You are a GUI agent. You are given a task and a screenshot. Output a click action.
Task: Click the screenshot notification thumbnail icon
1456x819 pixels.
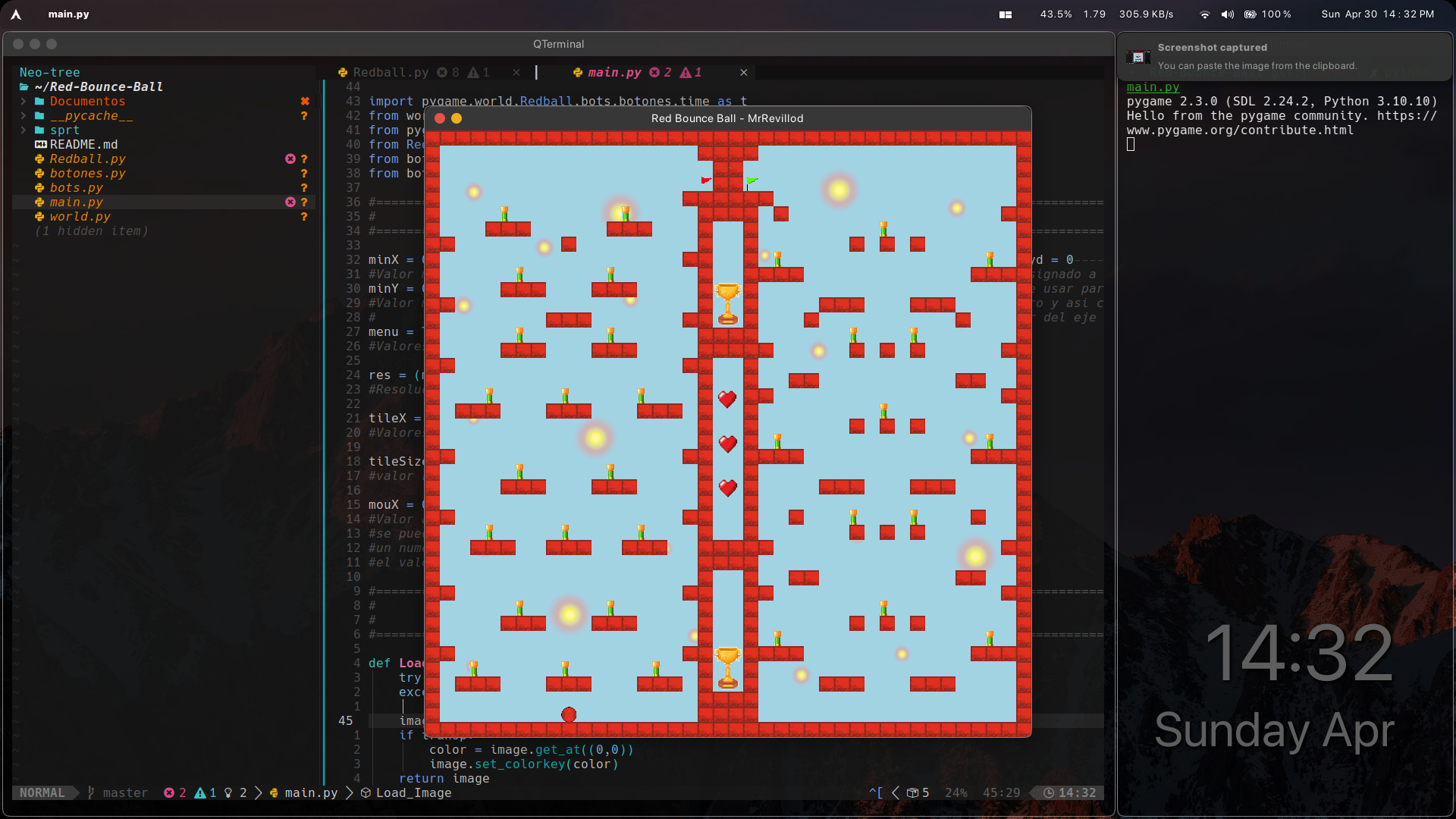click(x=1137, y=57)
